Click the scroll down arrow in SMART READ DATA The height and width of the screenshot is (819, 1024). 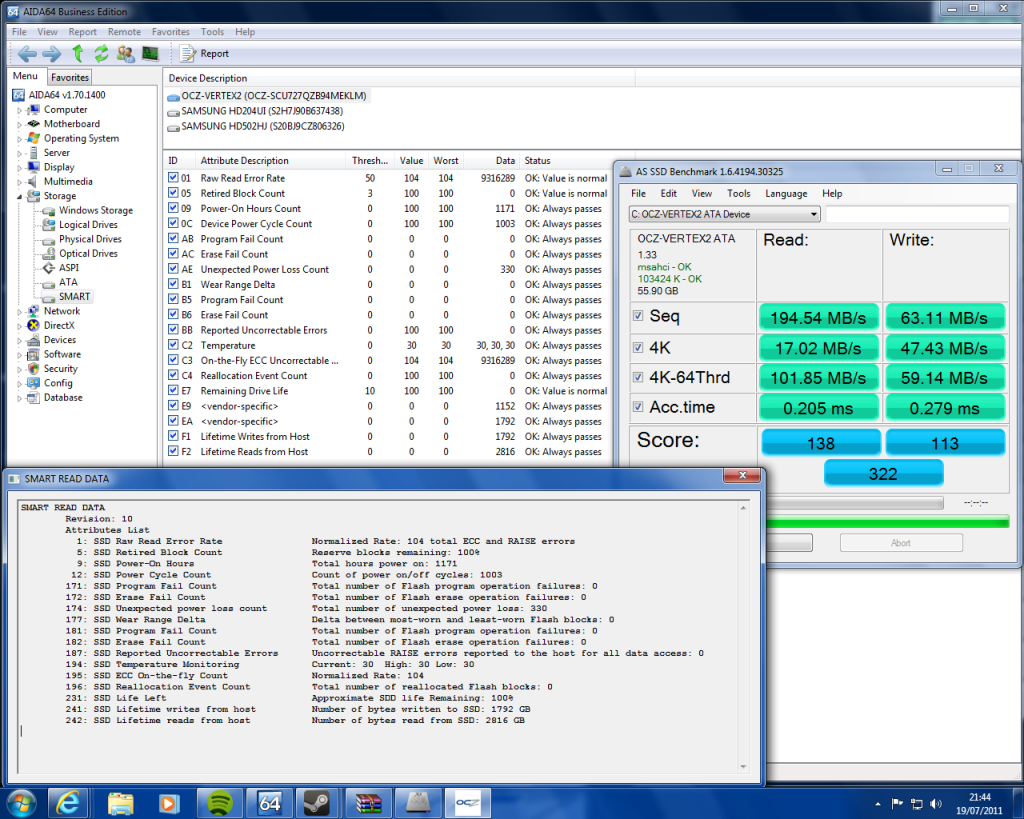click(x=743, y=767)
